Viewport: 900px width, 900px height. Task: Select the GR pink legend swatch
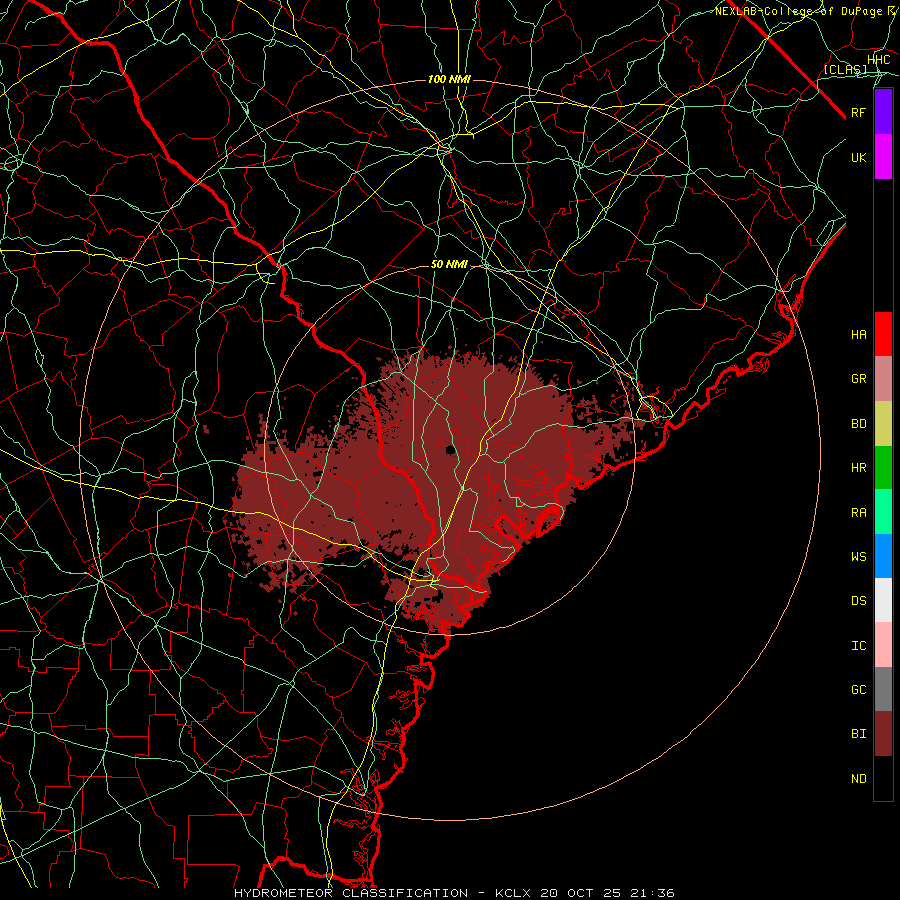pos(883,379)
